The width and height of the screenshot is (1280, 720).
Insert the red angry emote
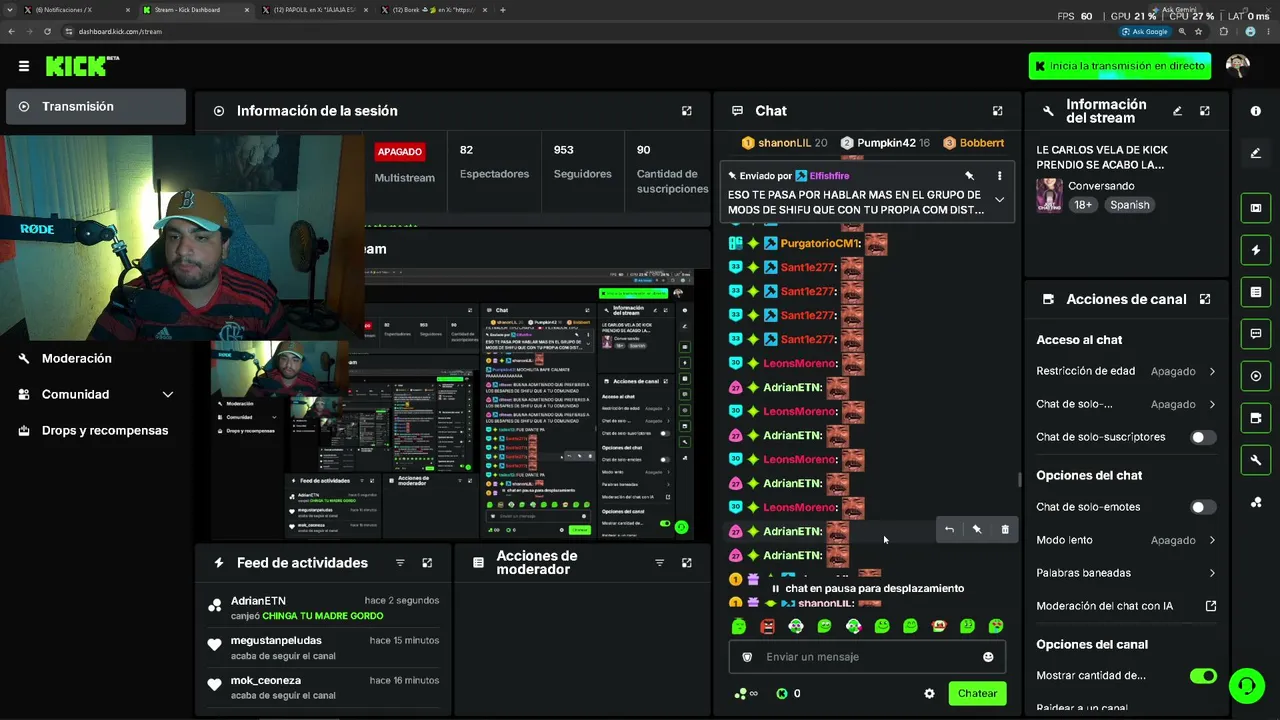coord(767,626)
